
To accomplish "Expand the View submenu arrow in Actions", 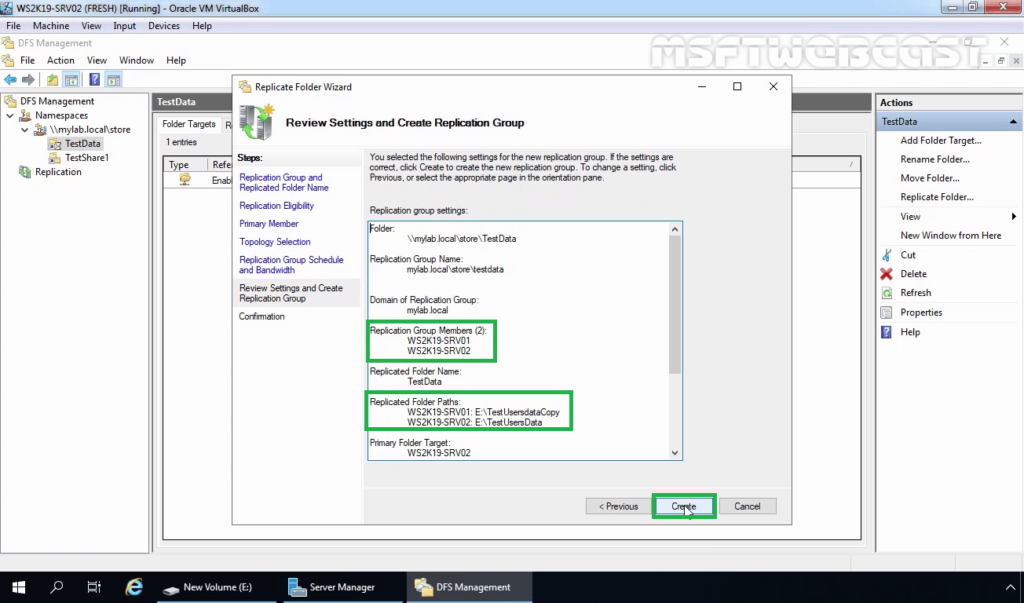I will [1014, 216].
